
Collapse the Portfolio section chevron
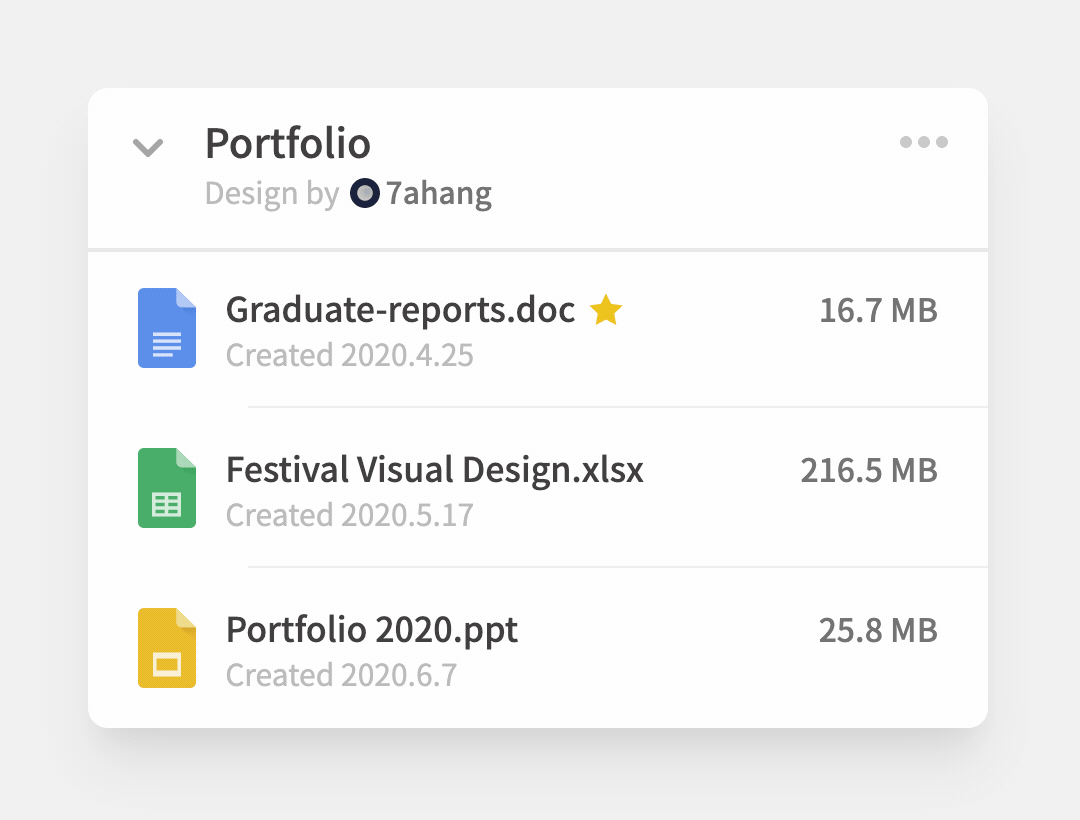click(x=148, y=147)
